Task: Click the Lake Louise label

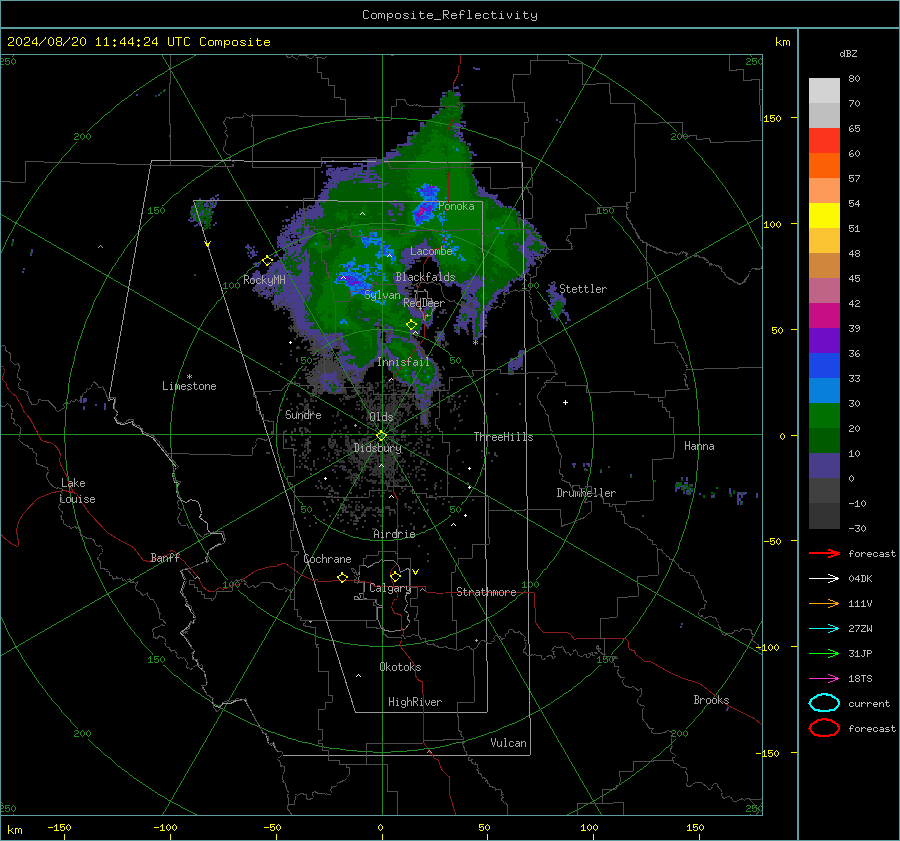Action: pyautogui.click(x=77, y=491)
